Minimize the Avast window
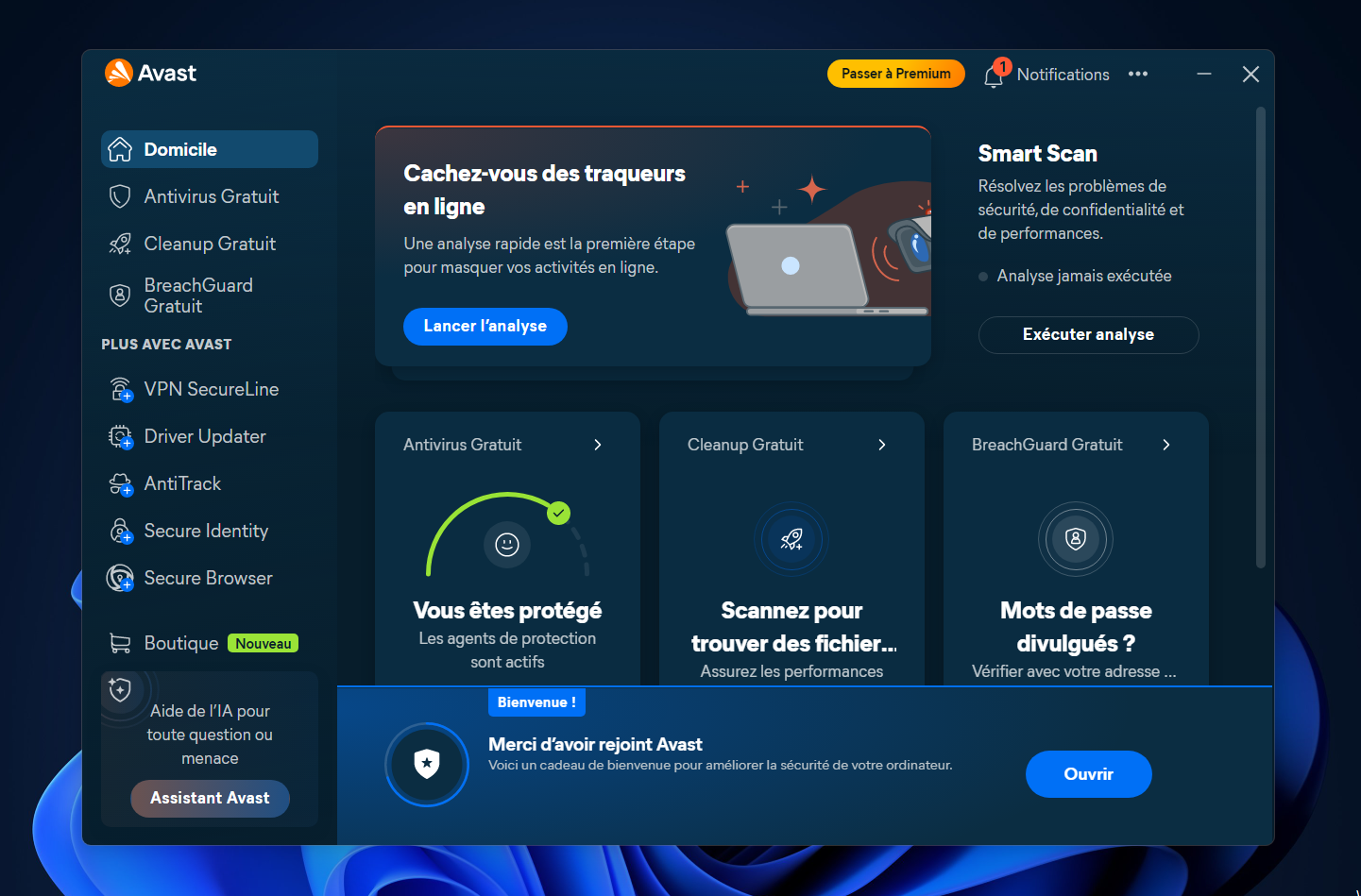The width and height of the screenshot is (1361, 896). pos(1204,74)
